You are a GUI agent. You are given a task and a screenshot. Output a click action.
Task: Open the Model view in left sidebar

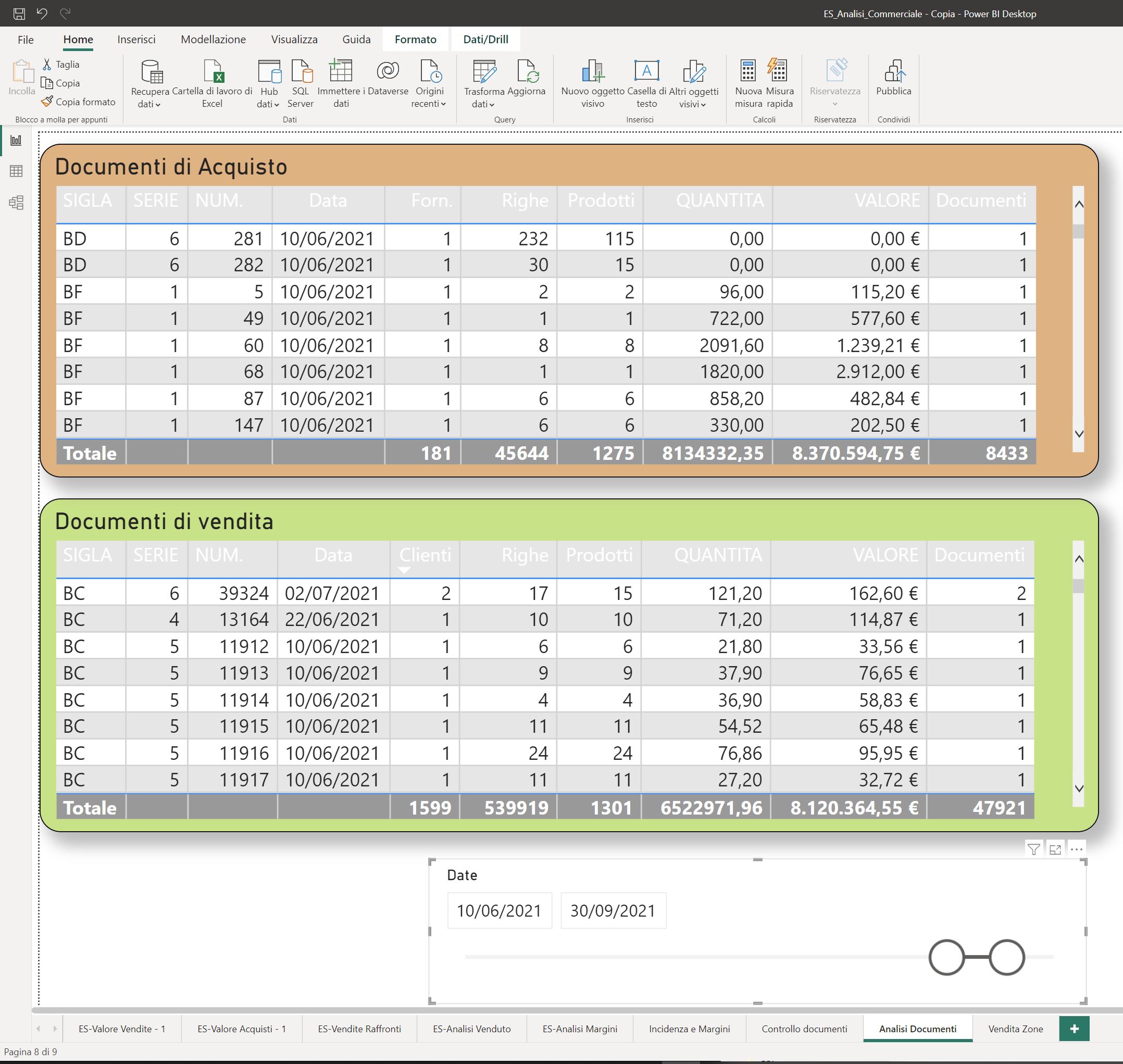point(16,203)
